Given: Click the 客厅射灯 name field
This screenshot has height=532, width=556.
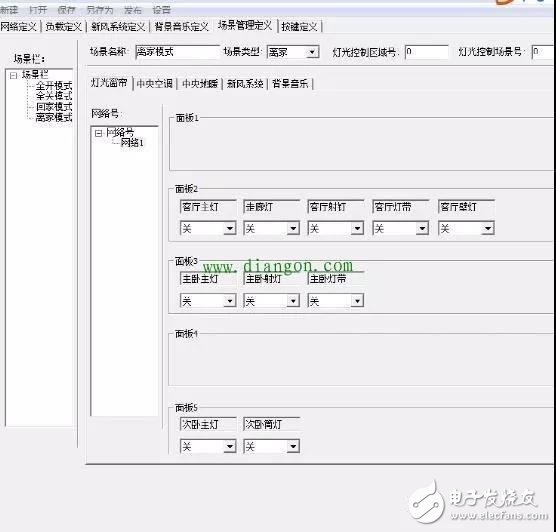Looking at the screenshot, I should click(336, 207).
